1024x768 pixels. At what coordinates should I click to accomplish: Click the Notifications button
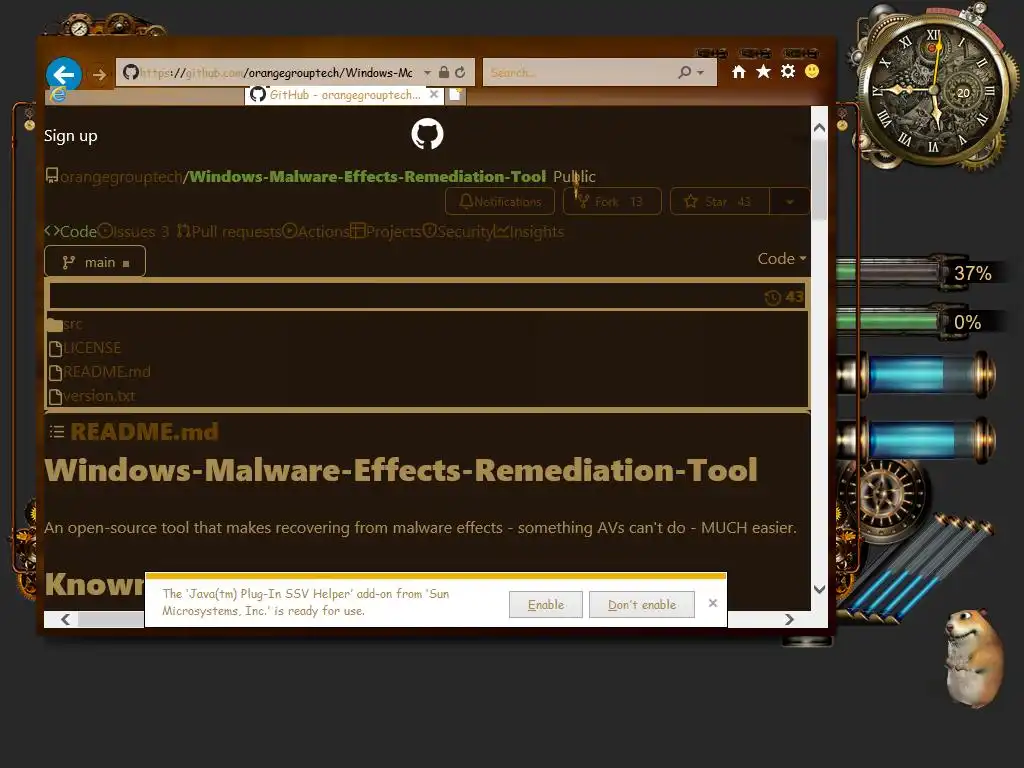[500, 202]
